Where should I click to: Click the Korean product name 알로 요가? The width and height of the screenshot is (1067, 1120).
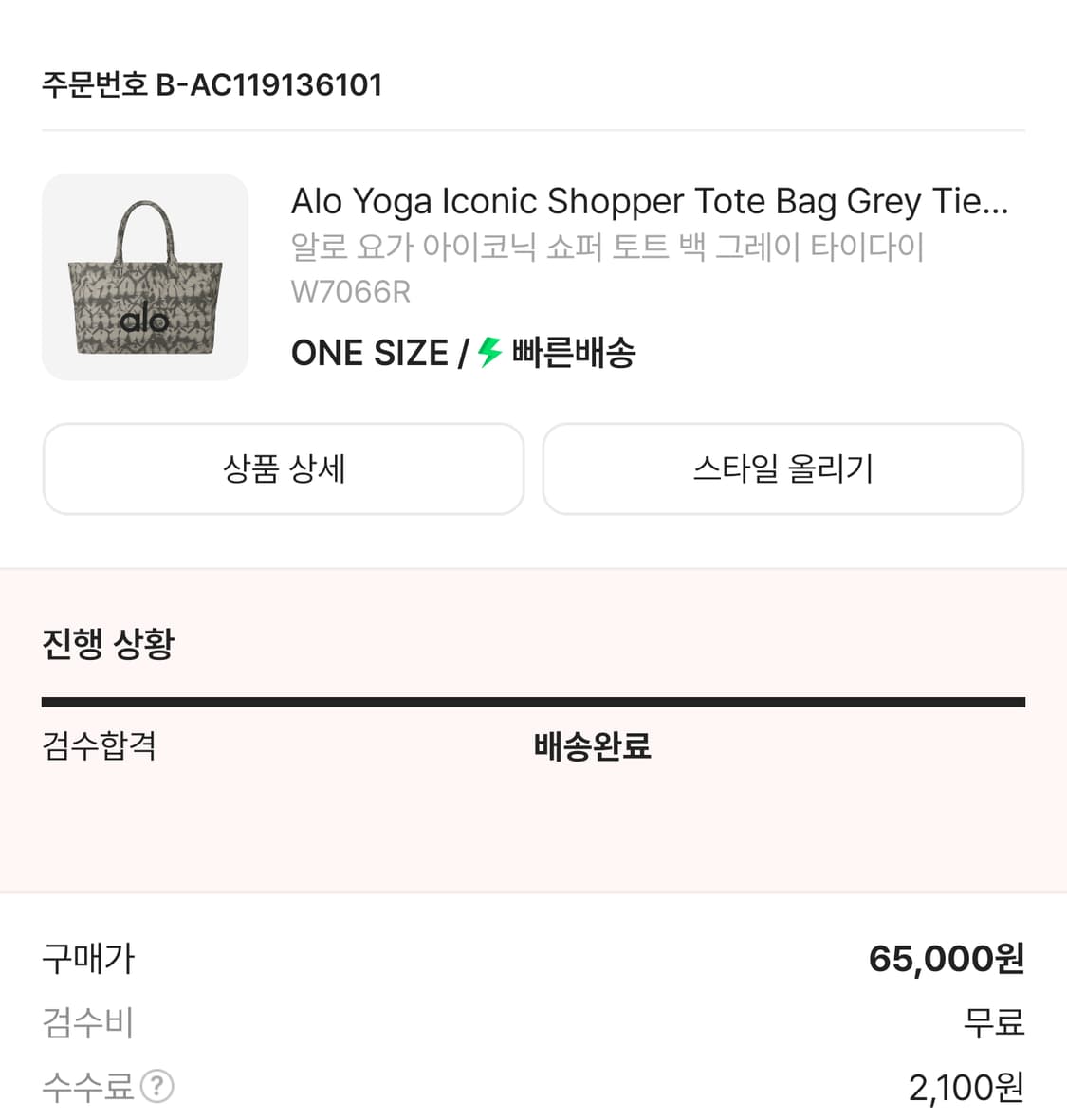607,247
